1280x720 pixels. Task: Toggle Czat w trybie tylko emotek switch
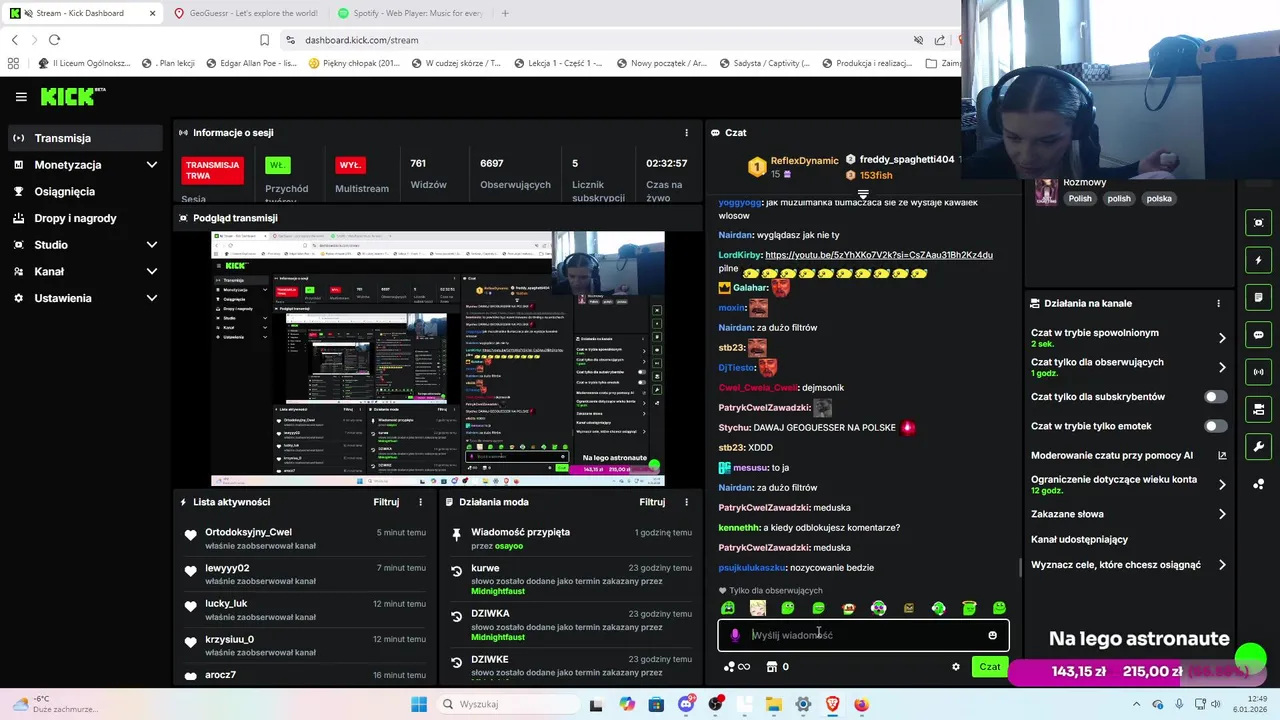(x=1215, y=426)
